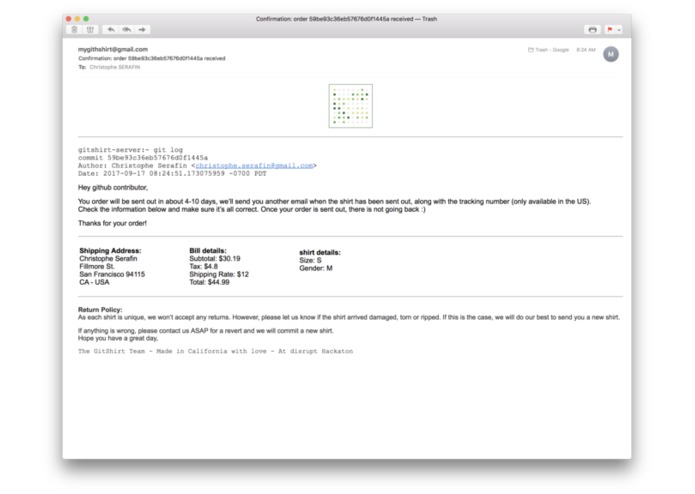Viewport: 695px width, 494px height.
Task: Click the GitShirt Team signature line
Action: pos(215,351)
